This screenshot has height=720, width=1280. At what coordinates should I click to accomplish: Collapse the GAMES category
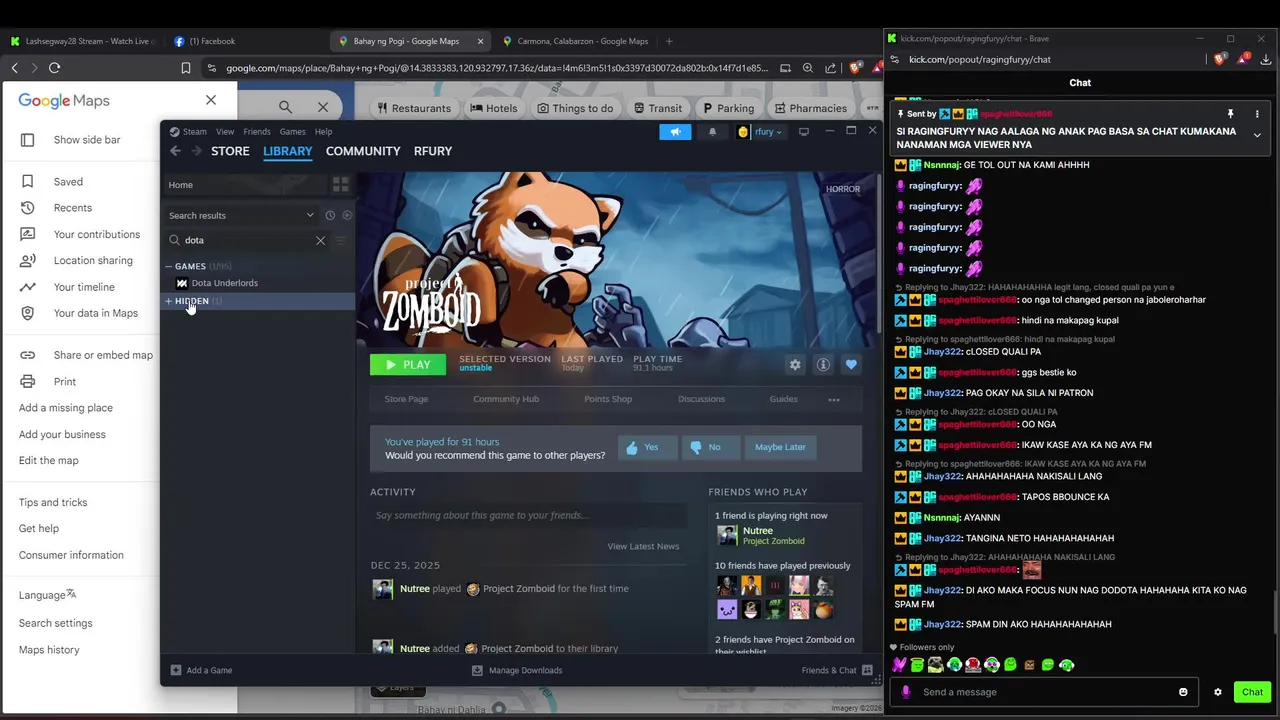(x=169, y=266)
